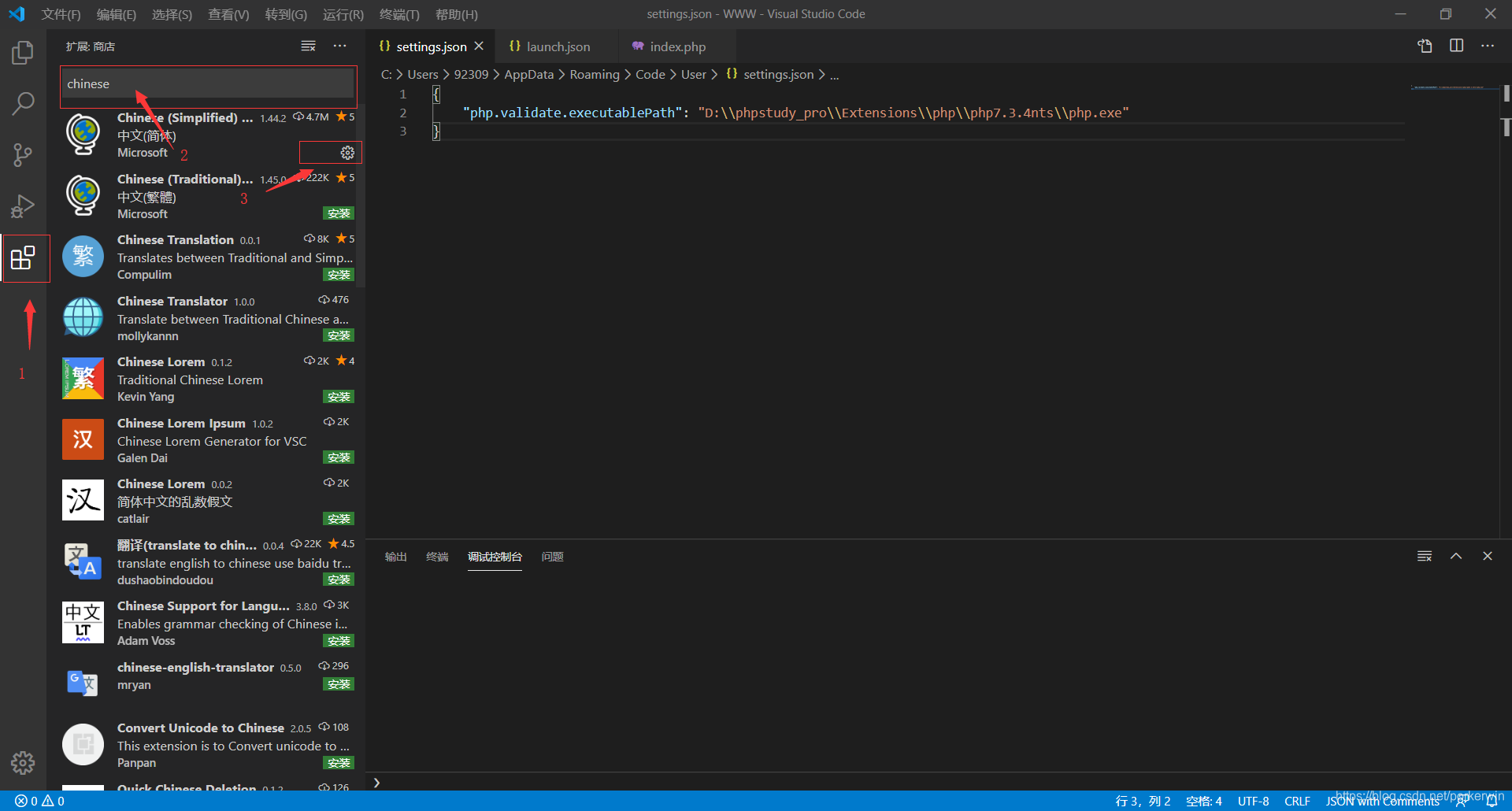This screenshot has width=1512, height=811.
Task: Open the Explorer view in activity bar
Action: click(x=23, y=53)
